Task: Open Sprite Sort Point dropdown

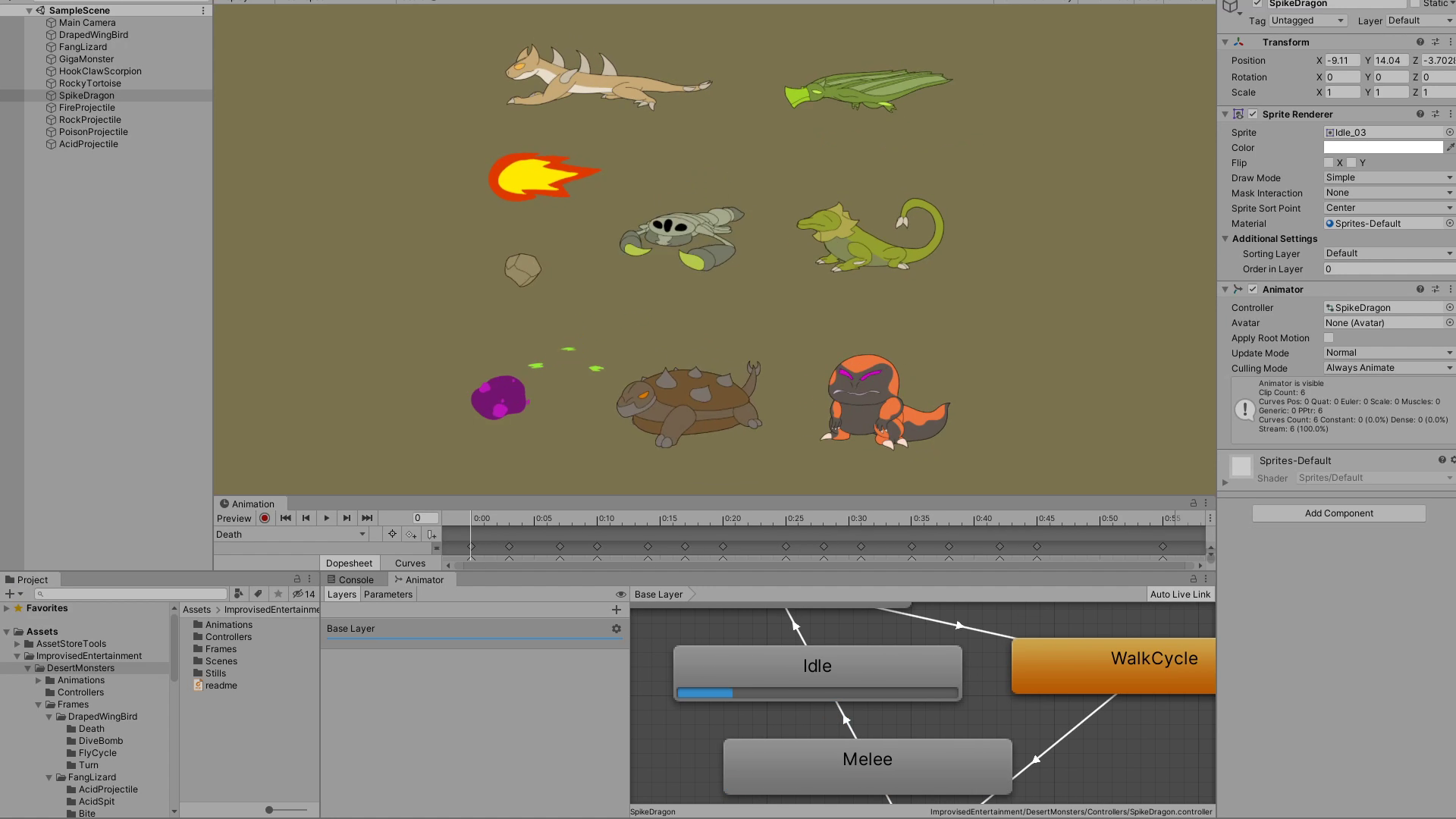Action: coord(1389,208)
